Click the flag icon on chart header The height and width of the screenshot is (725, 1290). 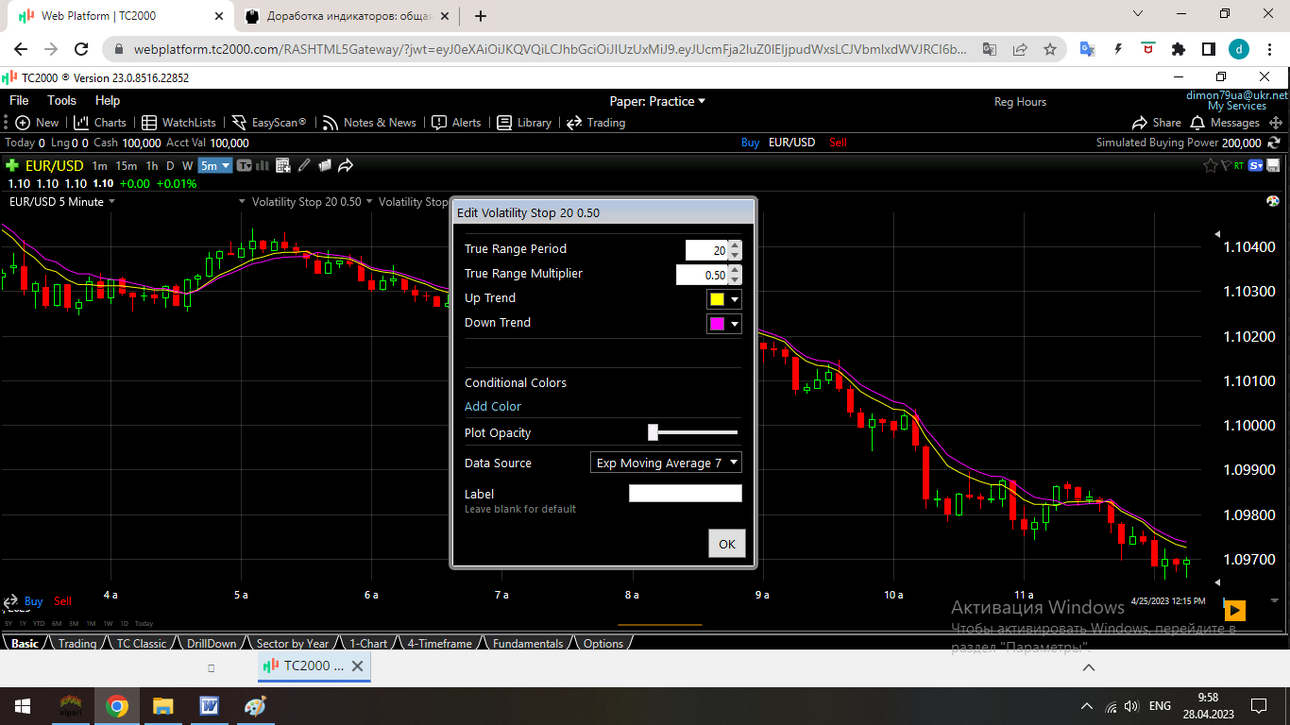pos(1224,165)
